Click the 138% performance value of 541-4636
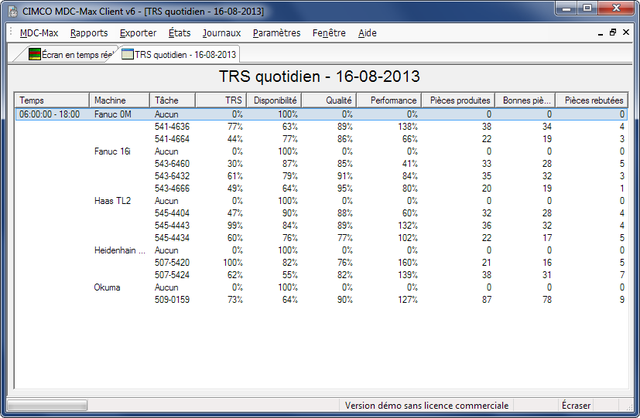 pyautogui.click(x=408, y=127)
